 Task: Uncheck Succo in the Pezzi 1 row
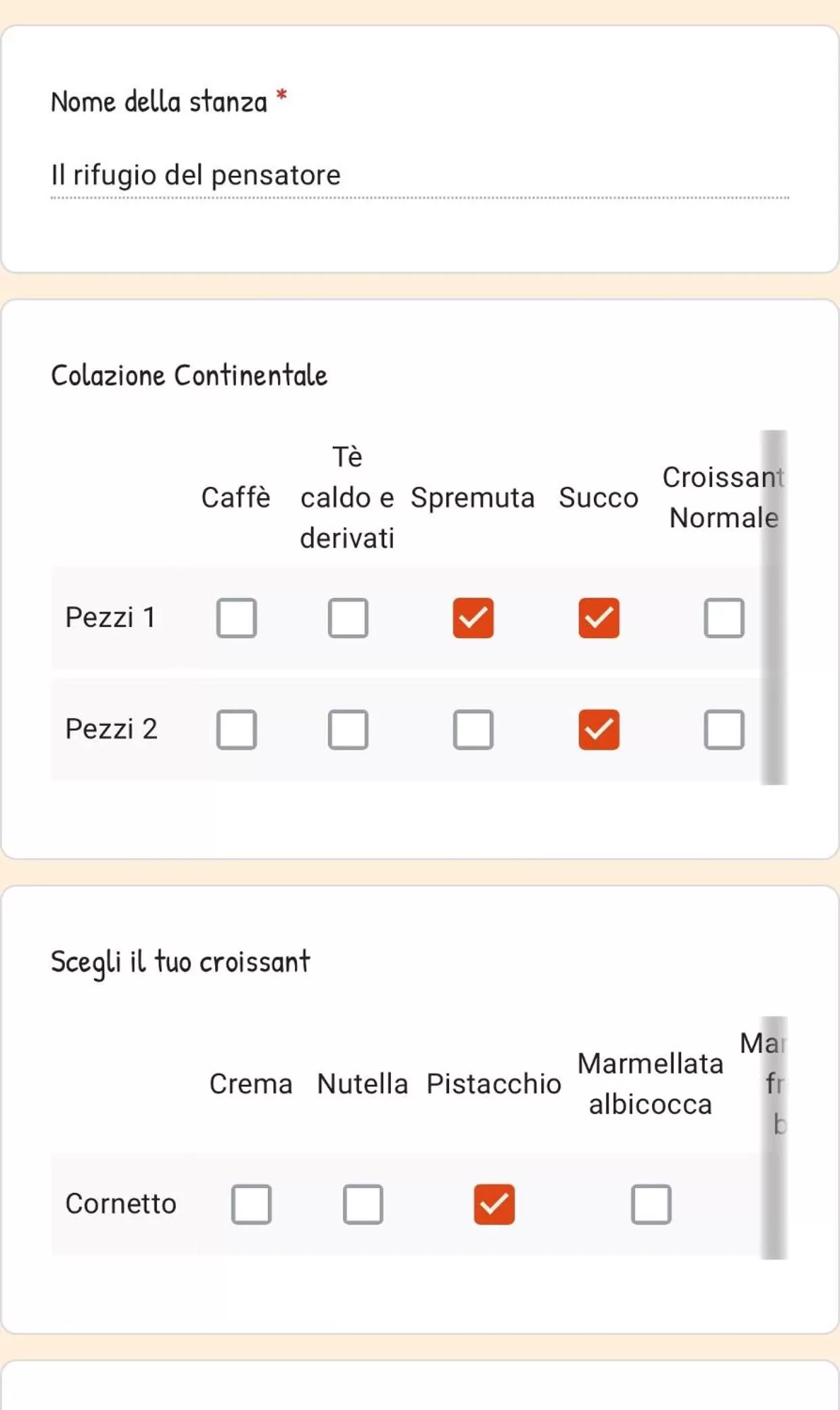coord(599,618)
